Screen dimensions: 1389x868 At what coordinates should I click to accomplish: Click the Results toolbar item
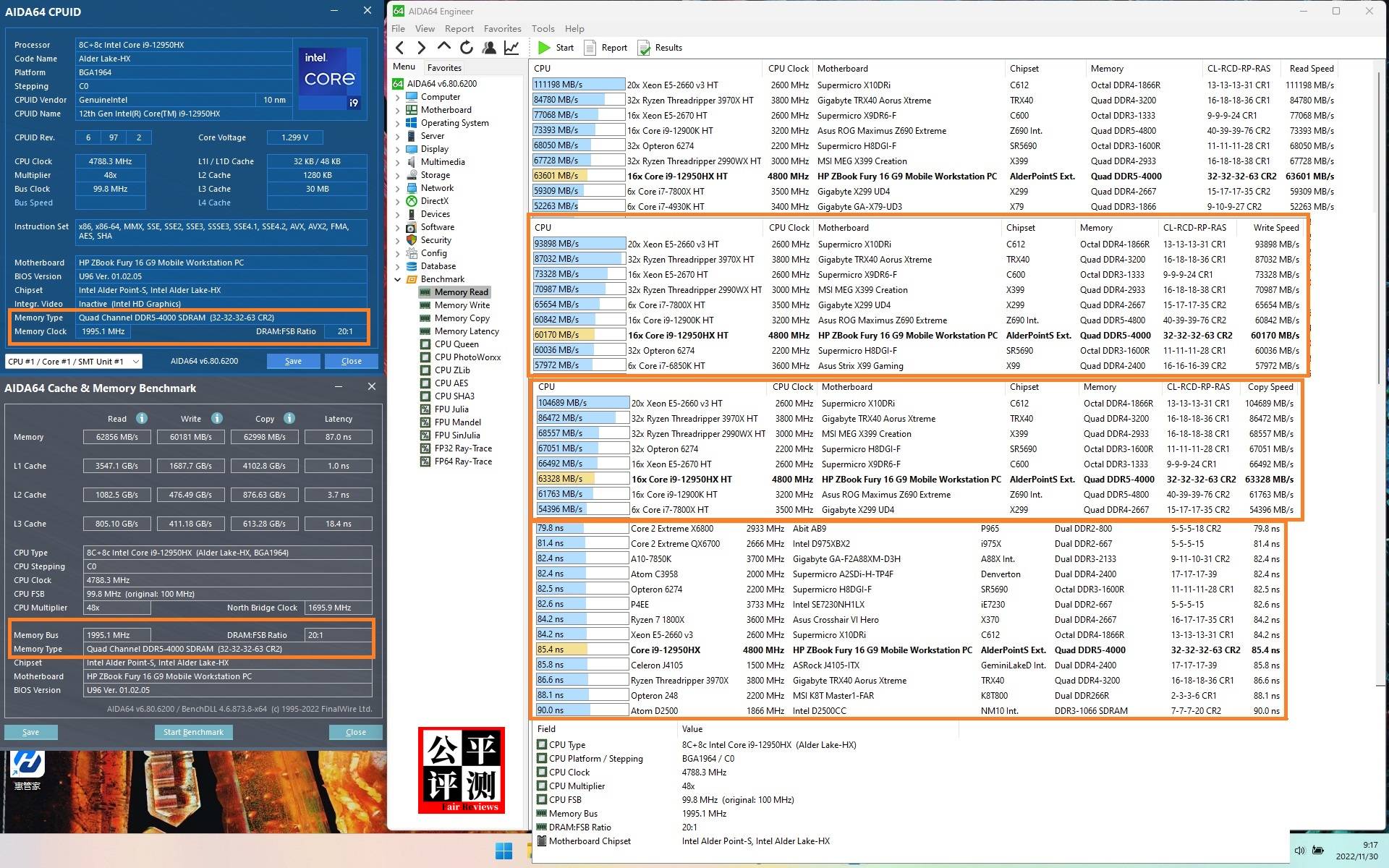[659, 48]
